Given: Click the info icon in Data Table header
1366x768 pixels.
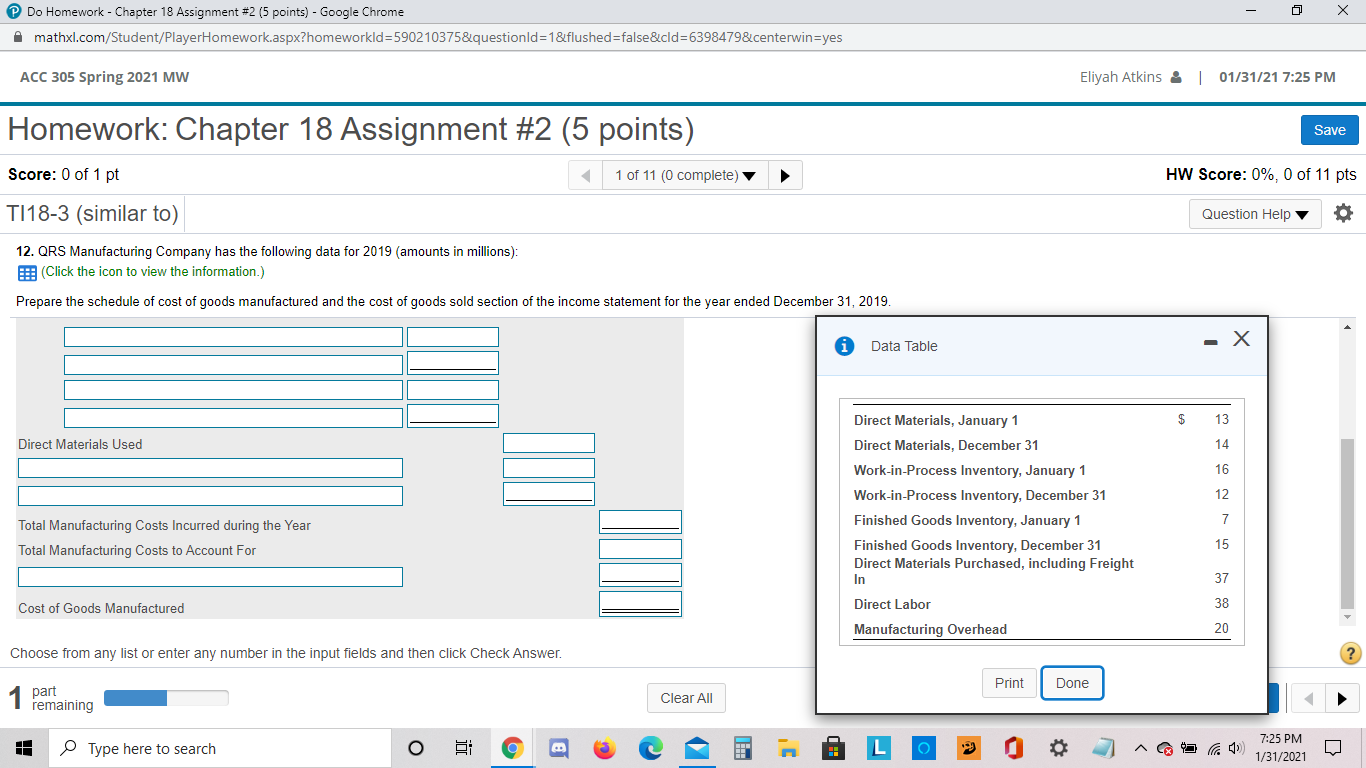Looking at the screenshot, I should (x=844, y=346).
